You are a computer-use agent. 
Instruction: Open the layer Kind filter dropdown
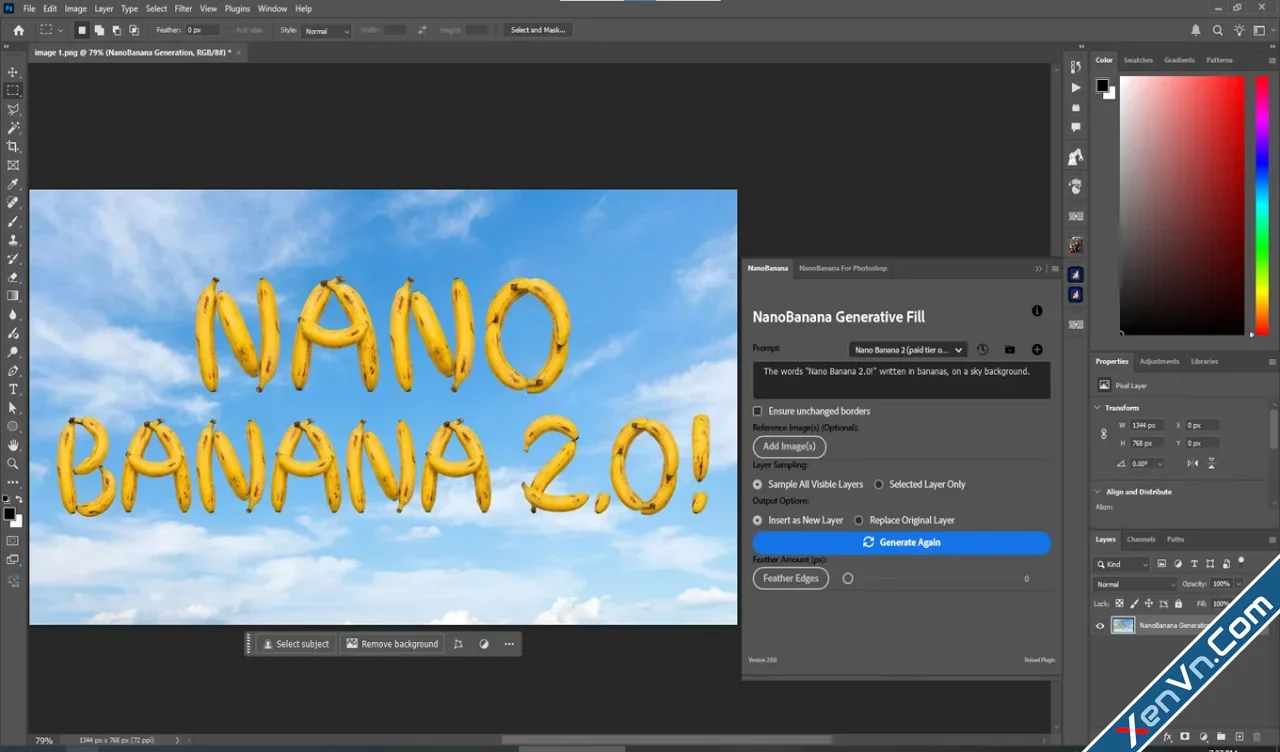1122,564
